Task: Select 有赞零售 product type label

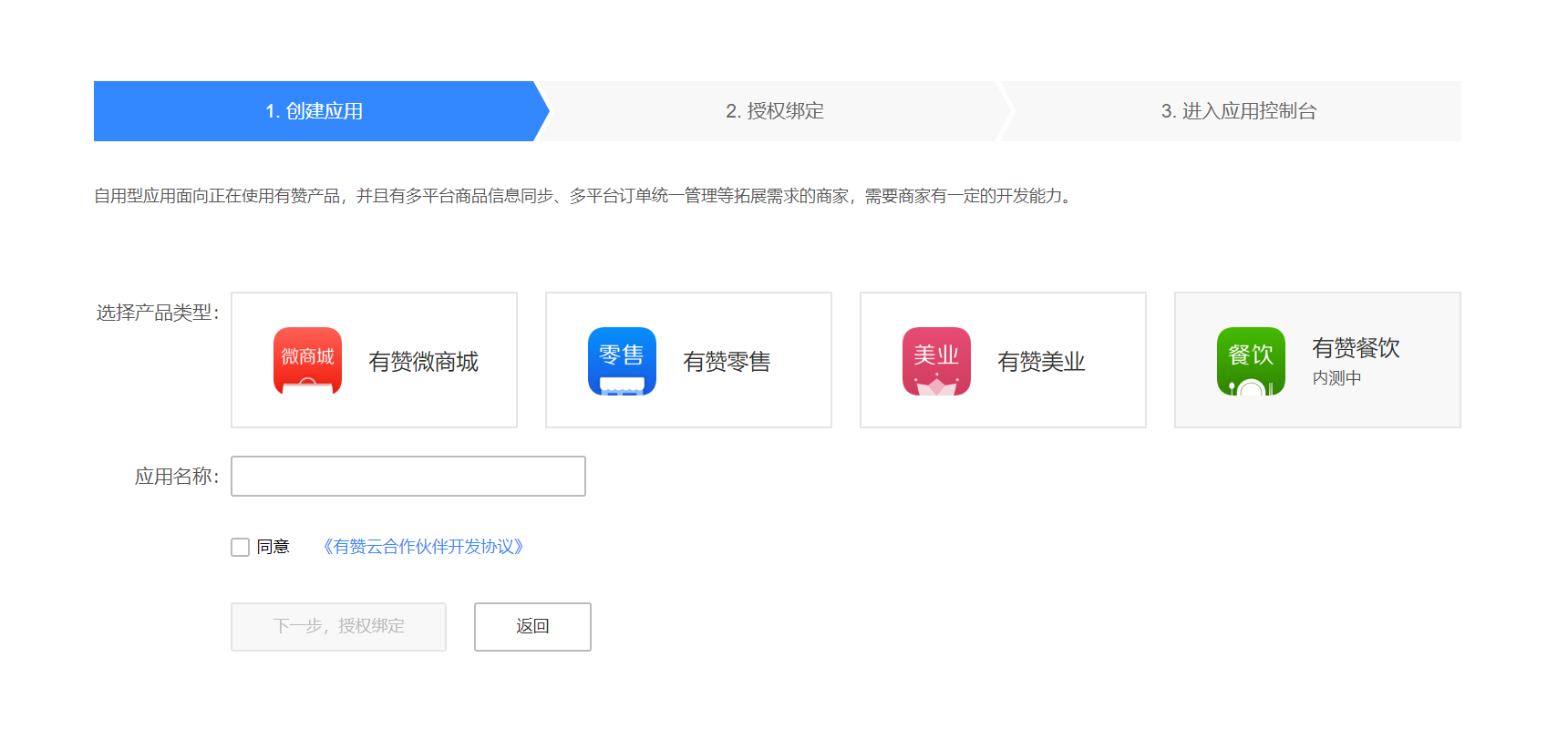Action: [x=727, y=362]
